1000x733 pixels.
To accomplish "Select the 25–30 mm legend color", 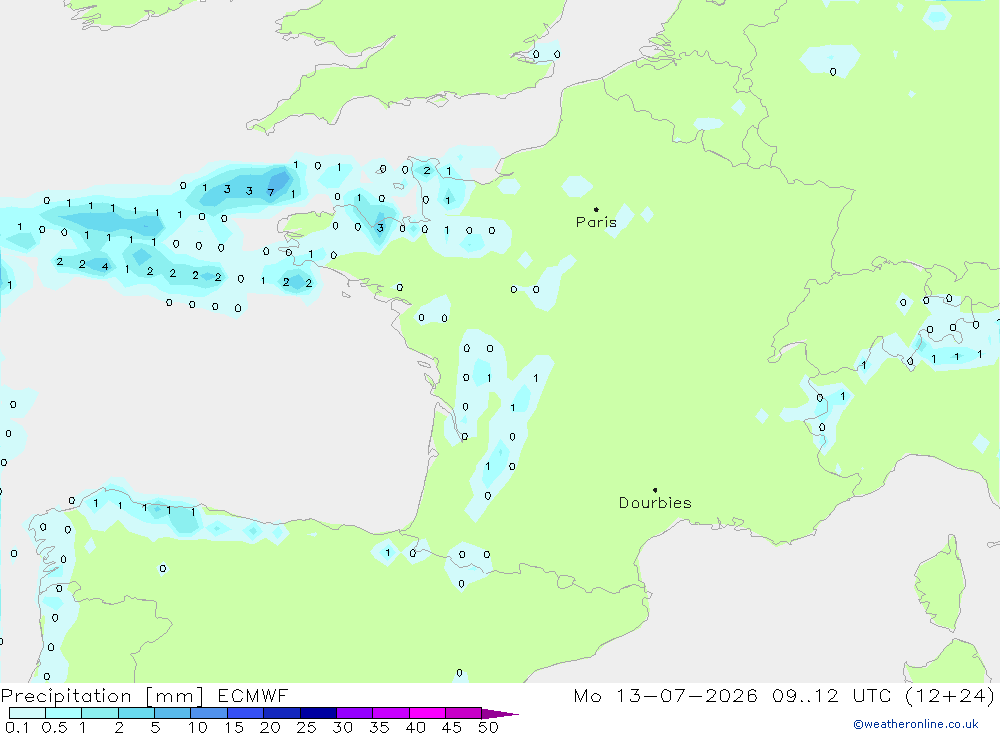I will (x=318, y=713).
